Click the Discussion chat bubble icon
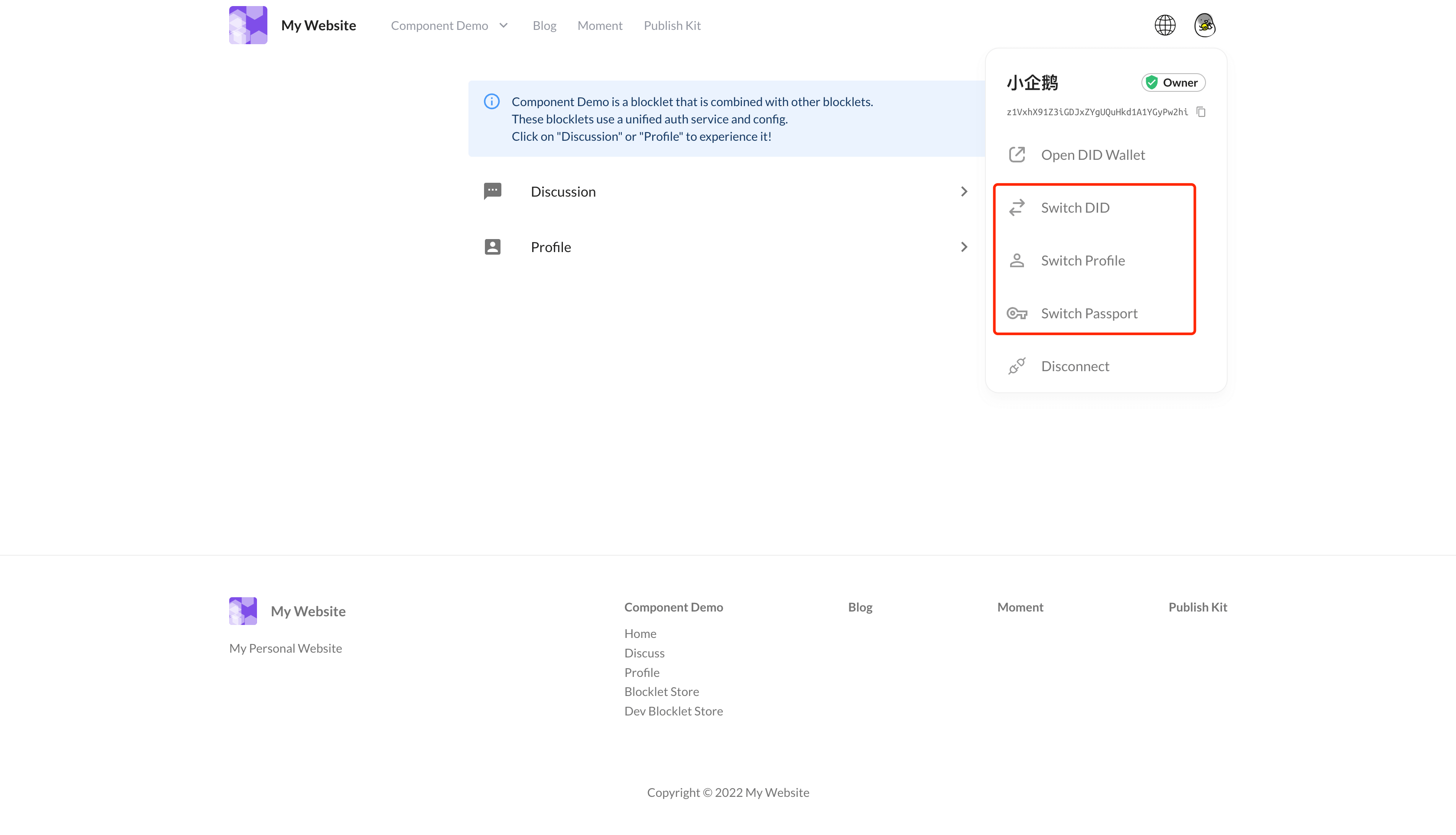 [x=492, y=191]
